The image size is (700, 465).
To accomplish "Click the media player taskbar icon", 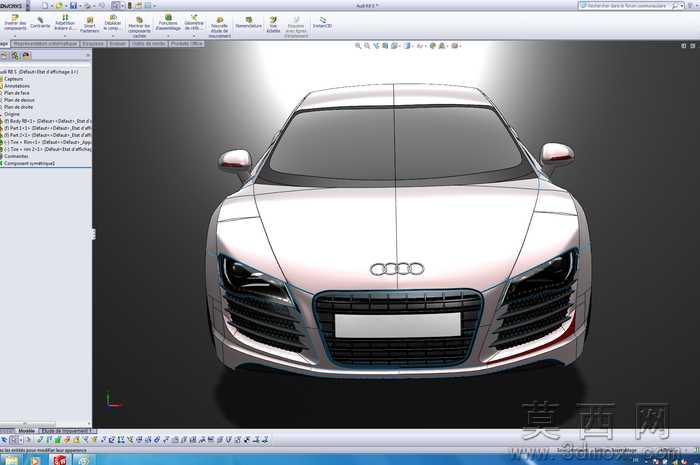I will click(x=35, y=460).
